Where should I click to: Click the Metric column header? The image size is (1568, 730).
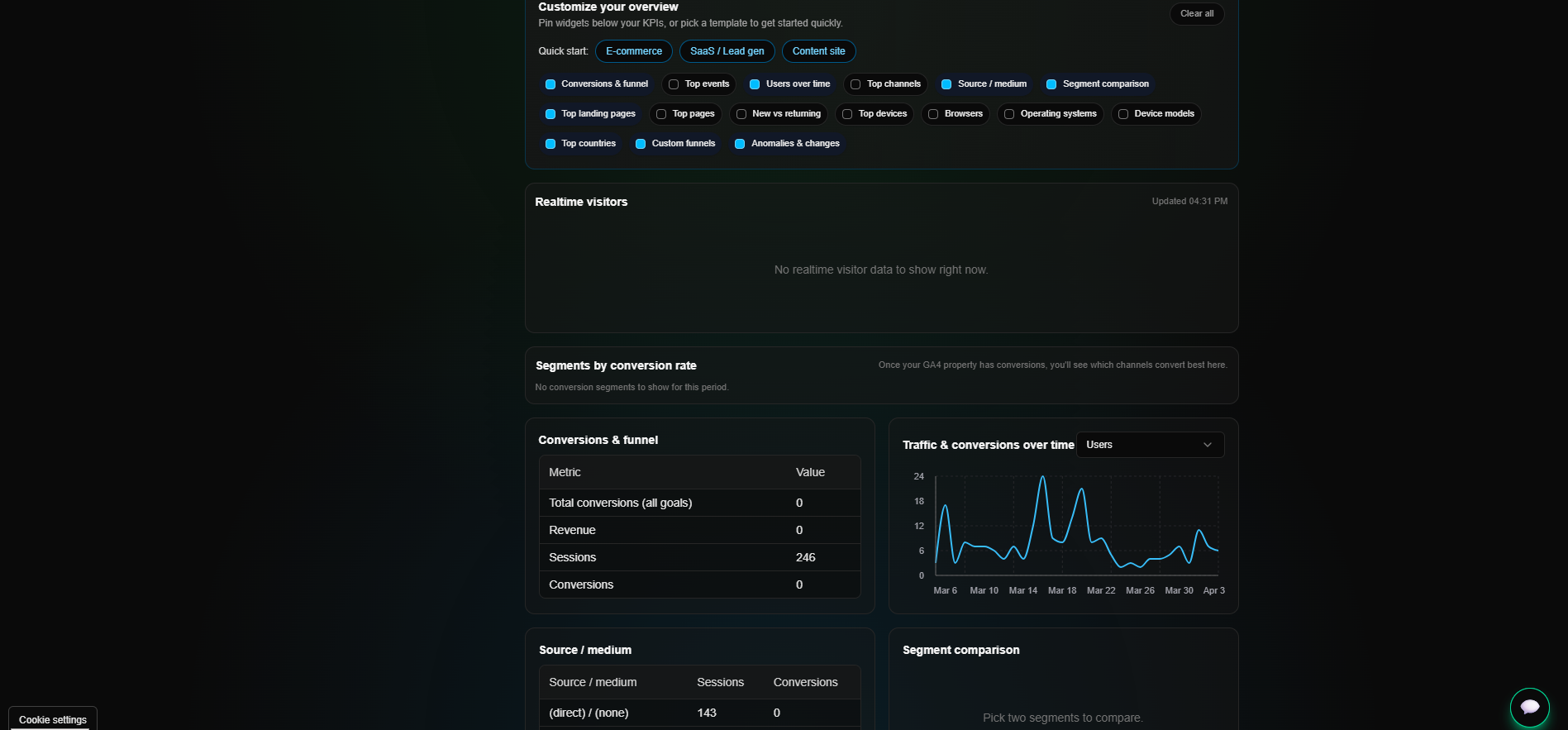[x=565, y=472]
